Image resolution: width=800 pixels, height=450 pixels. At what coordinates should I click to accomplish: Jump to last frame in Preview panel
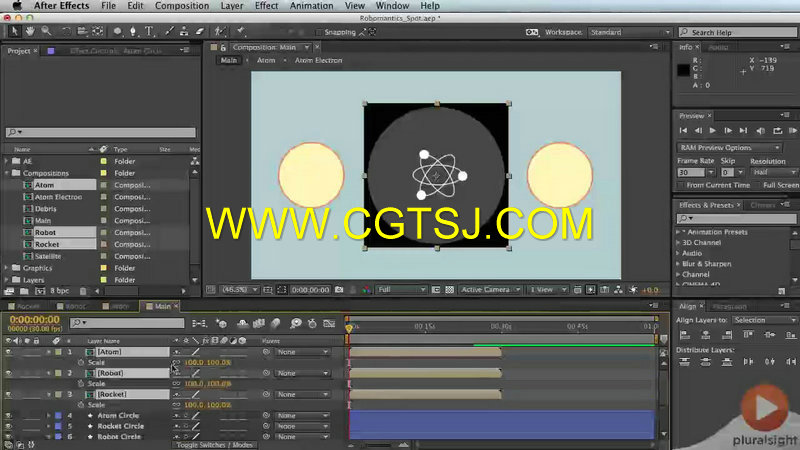coord(743,131)
